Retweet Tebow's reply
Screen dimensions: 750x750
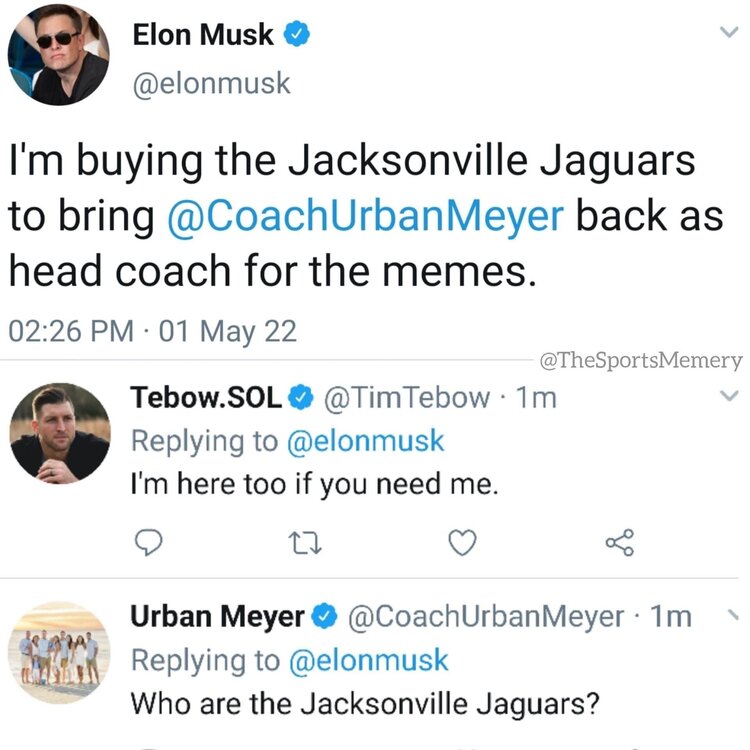[x=301, y=543]
